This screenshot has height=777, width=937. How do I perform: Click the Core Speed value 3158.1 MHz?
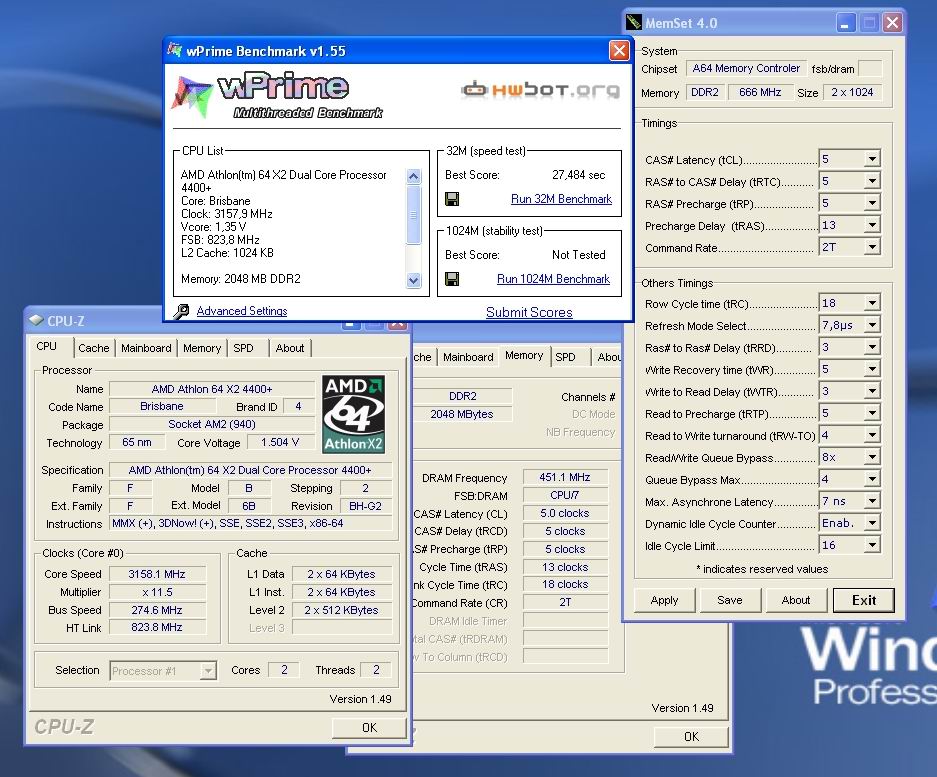157,574
